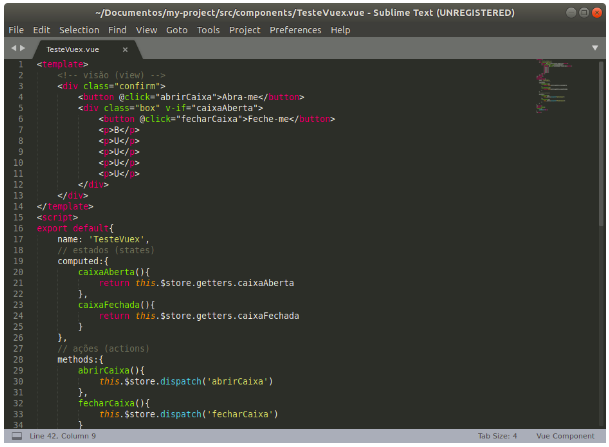
Task: Go to next tab with right arrow
Action: click(x=23, y=48)
